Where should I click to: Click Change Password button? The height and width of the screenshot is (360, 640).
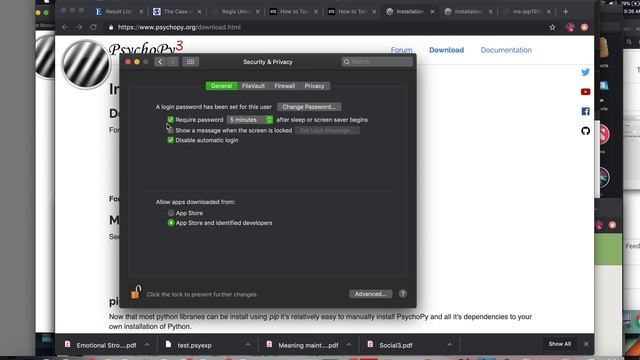[x=309, y=107]
